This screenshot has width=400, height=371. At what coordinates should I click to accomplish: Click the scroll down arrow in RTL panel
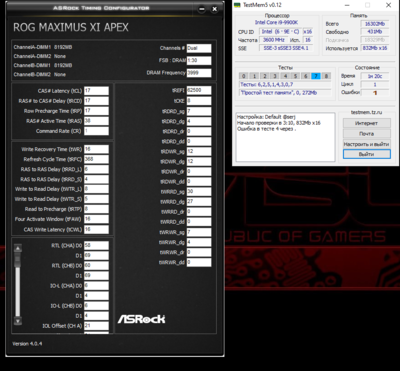point(18,321)
